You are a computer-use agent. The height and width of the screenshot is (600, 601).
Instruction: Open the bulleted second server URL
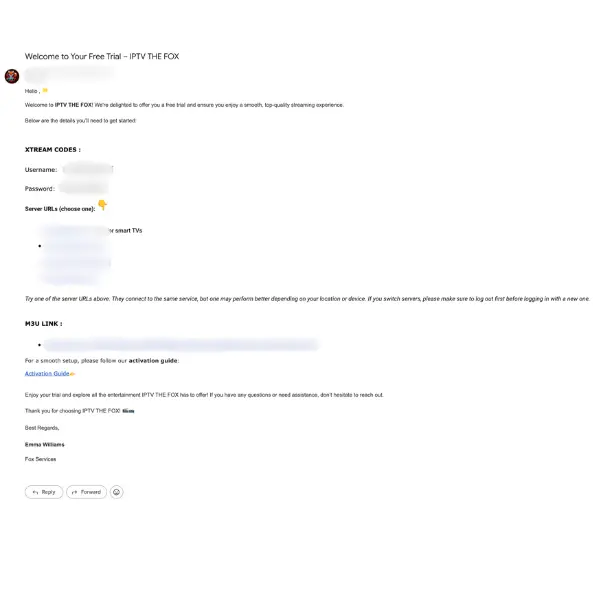[x=75, y=246]
